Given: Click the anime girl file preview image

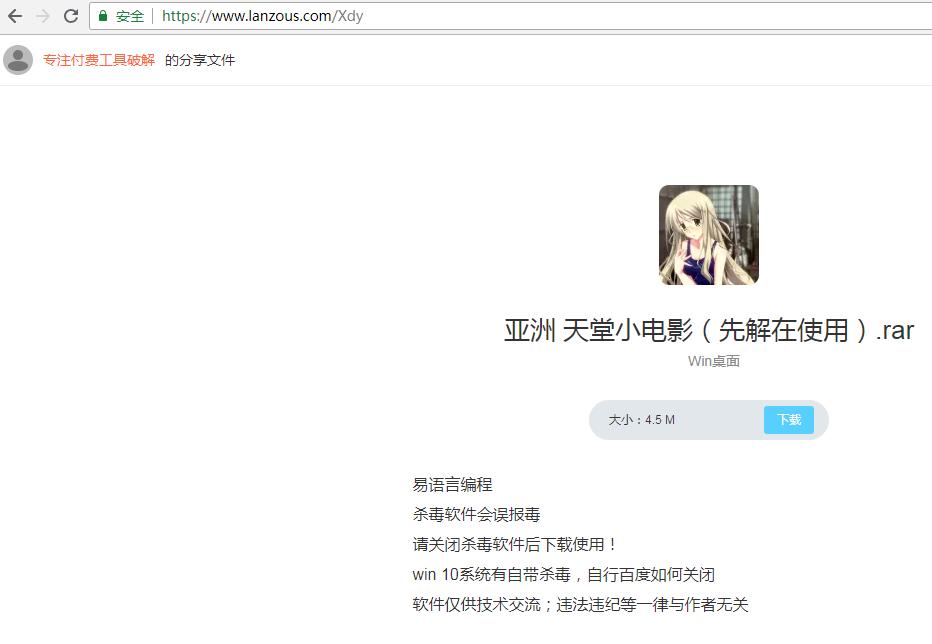Looking at the screenshot, I should (708, 234).
